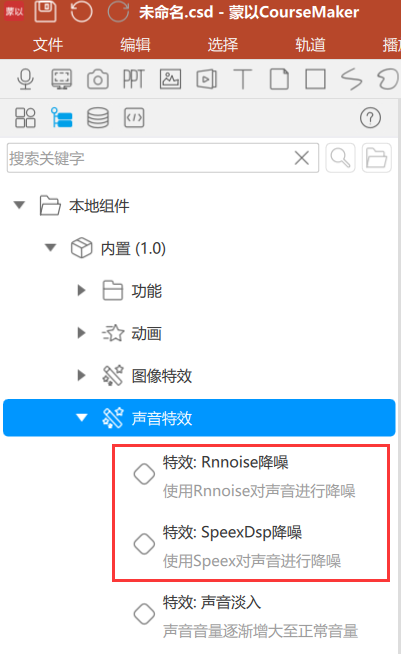Collapse the 声音特效 category
Screen dimensions: 401x654
pos(82,418)
